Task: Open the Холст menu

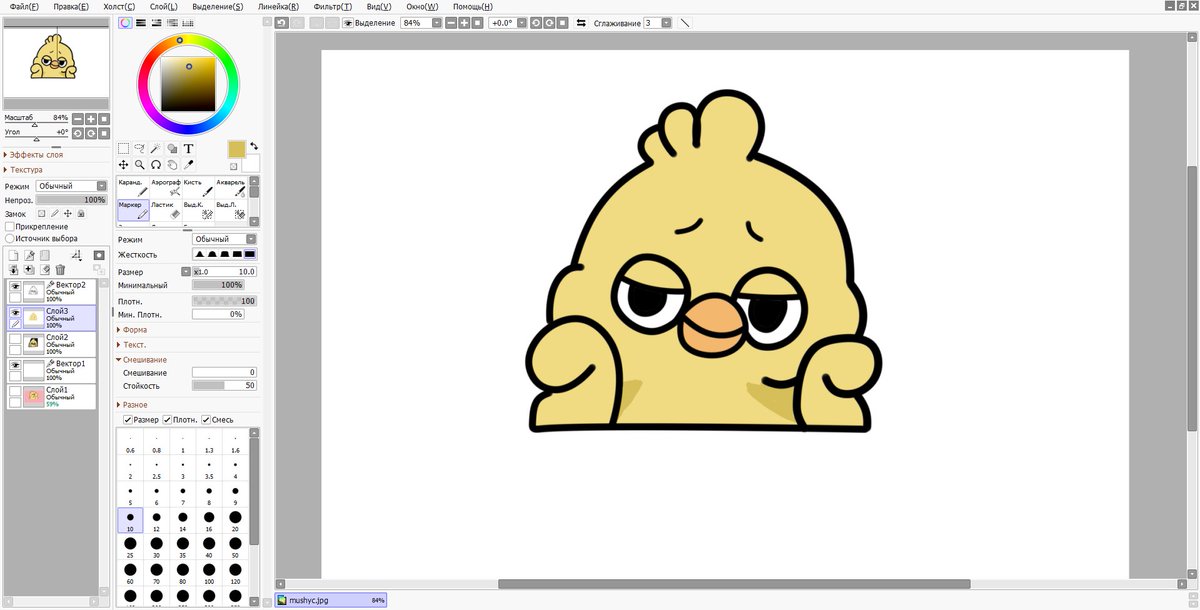Action: pyautogui.click(x=119, y=6)
